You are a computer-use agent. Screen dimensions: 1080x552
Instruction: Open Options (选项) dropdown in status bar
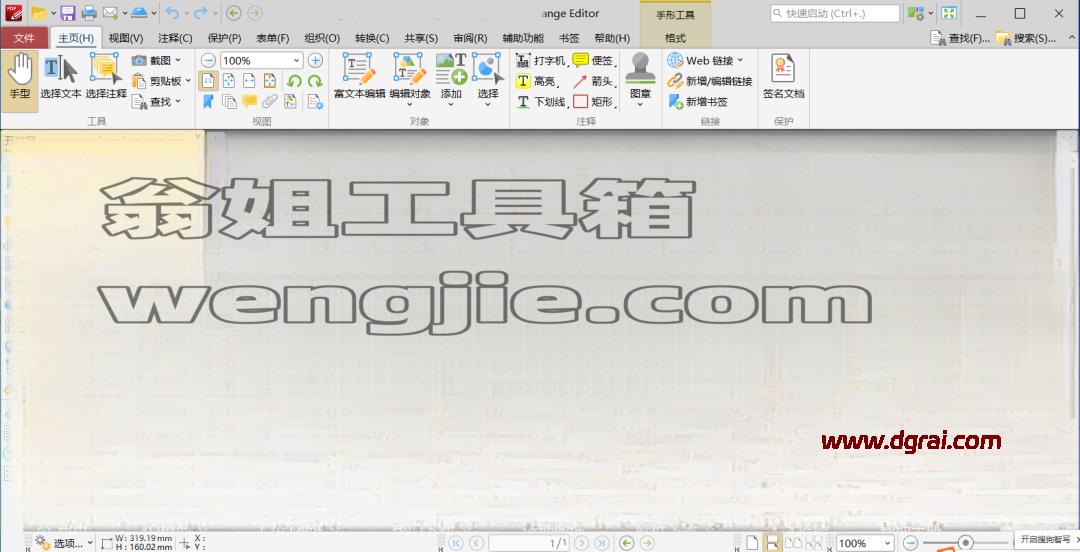pyautogui.click(x=63, y=543)
